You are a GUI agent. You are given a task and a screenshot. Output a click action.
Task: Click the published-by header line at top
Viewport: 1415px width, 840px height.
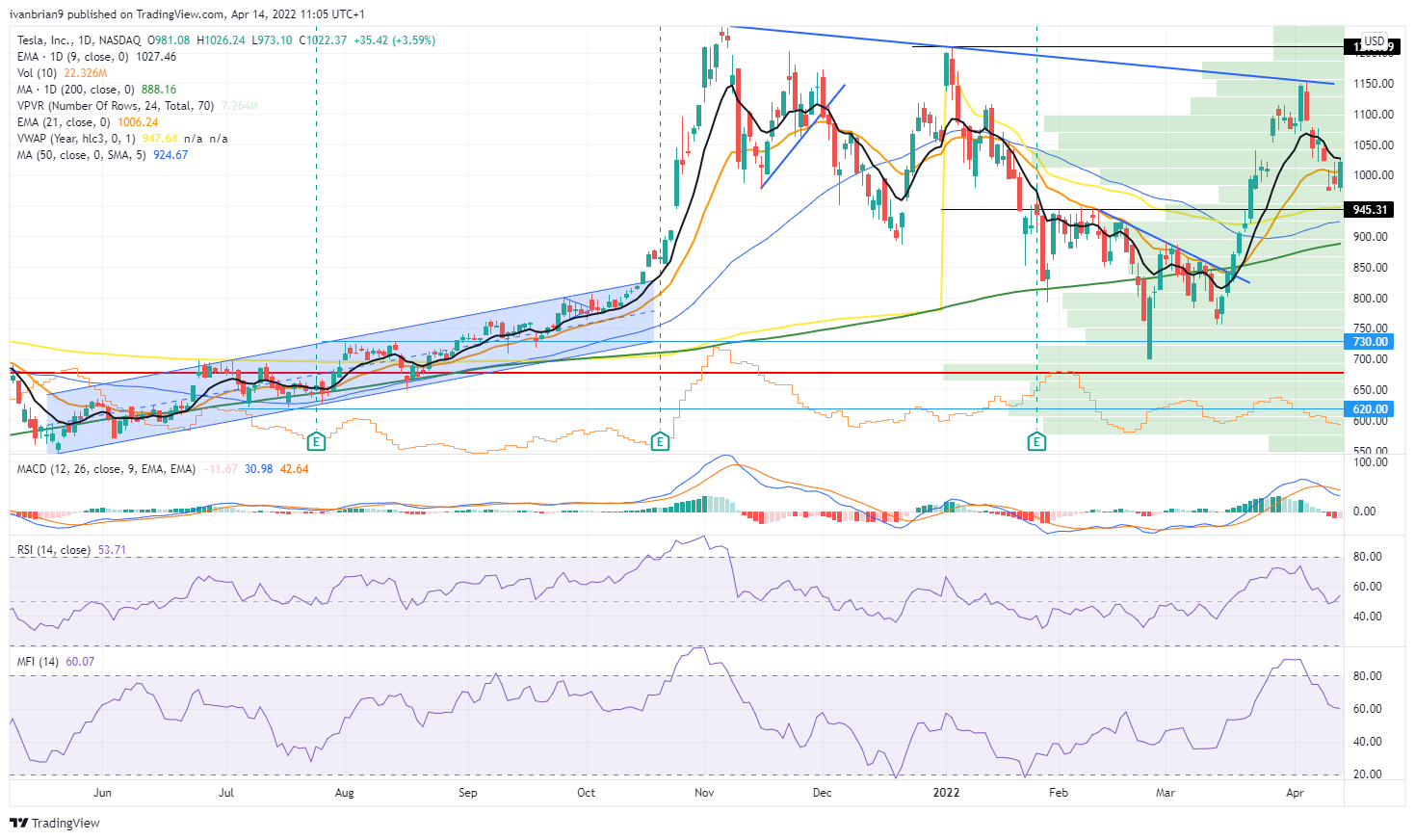[x=187, y=14]
